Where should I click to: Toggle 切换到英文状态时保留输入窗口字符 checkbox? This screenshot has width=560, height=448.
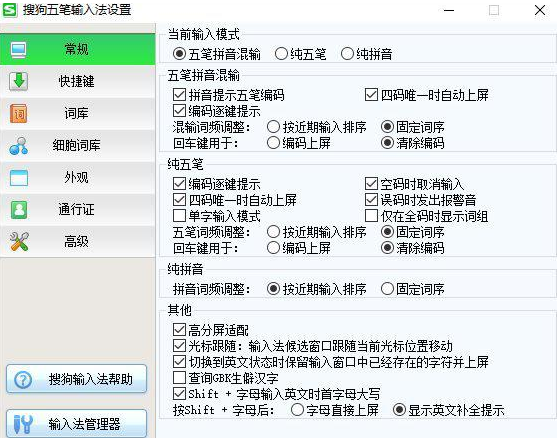click(x=179, y=362)
